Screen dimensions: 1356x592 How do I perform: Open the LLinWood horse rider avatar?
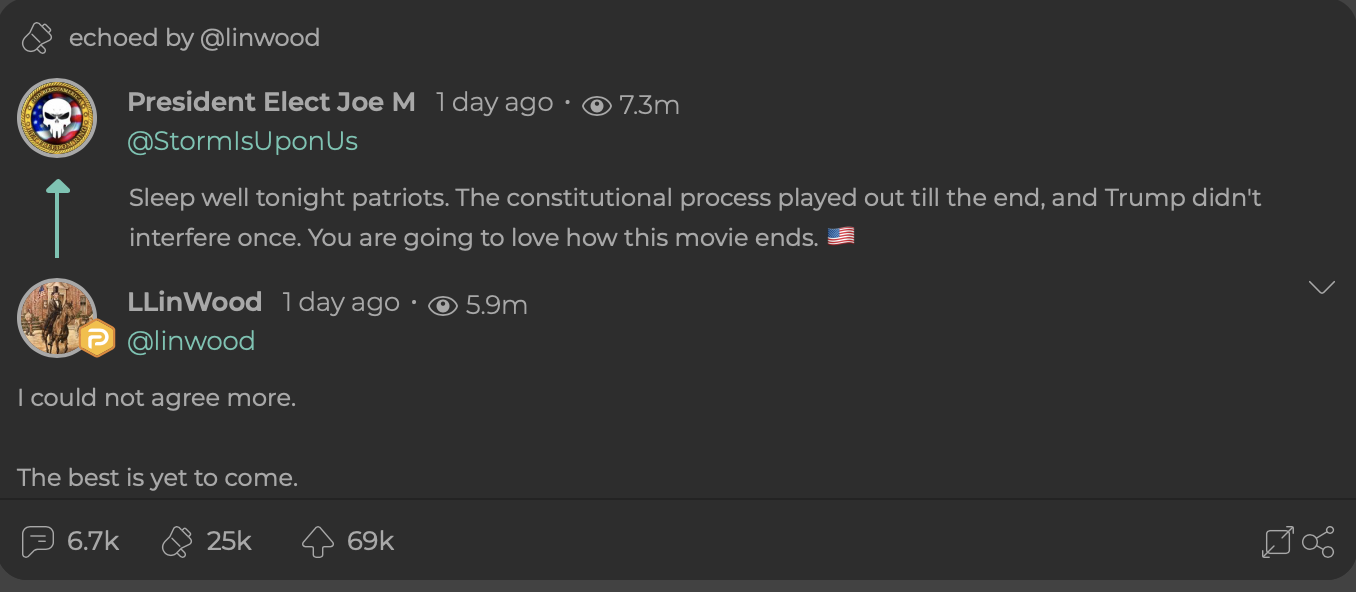coord(57,318)
